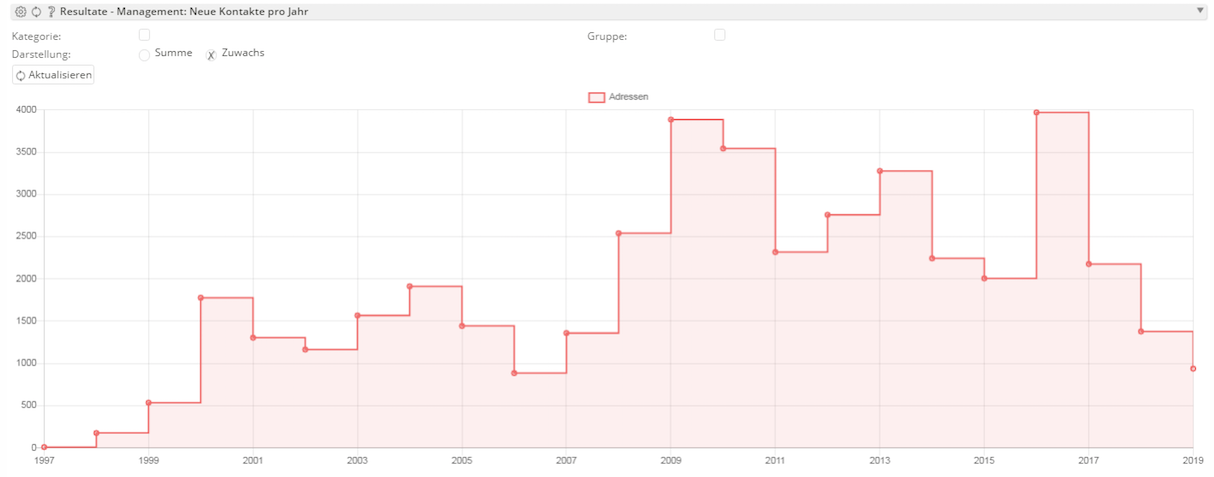Click the data point at year 2004
This screenshot has width=1214, height=477.
pos(410,286)
